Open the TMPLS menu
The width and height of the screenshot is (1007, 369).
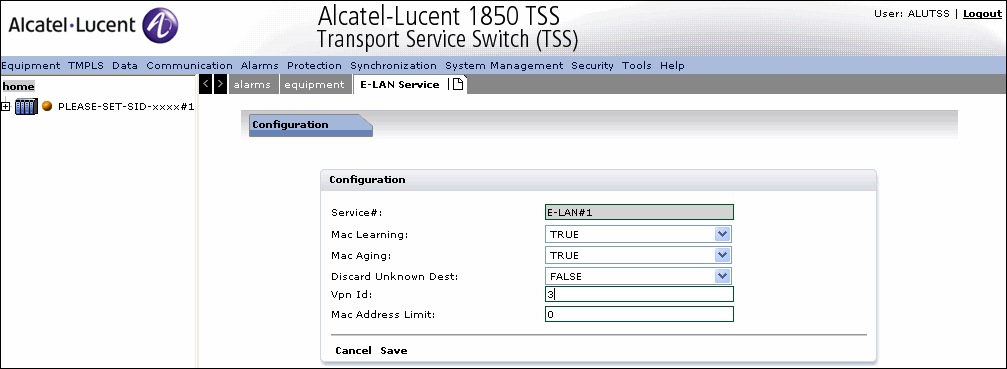pos(86,65)
